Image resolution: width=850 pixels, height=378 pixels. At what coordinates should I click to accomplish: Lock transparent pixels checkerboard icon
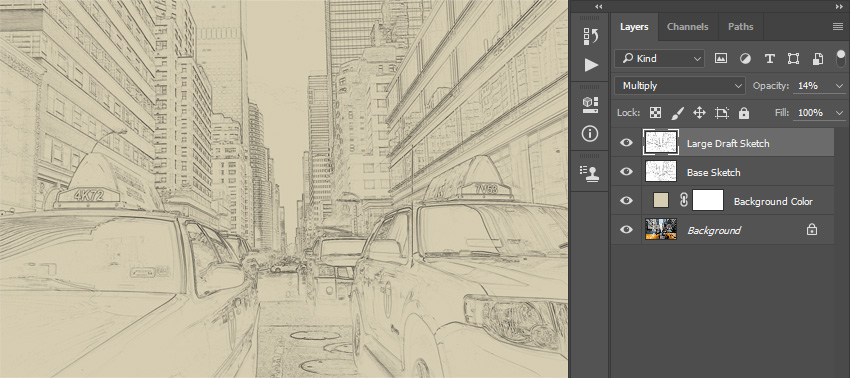pos(656,113)
